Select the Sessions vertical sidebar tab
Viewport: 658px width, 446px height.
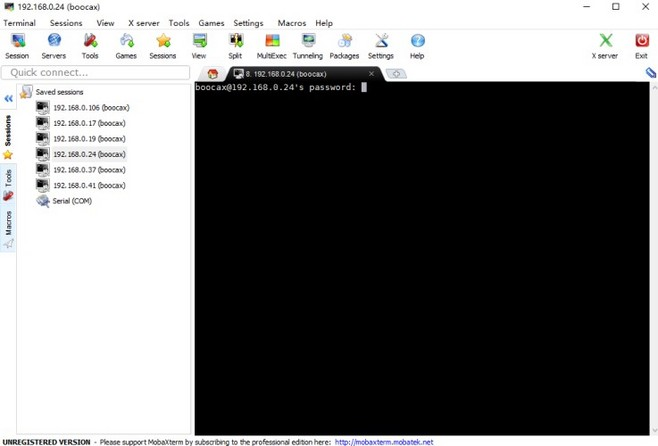point(8,137)
